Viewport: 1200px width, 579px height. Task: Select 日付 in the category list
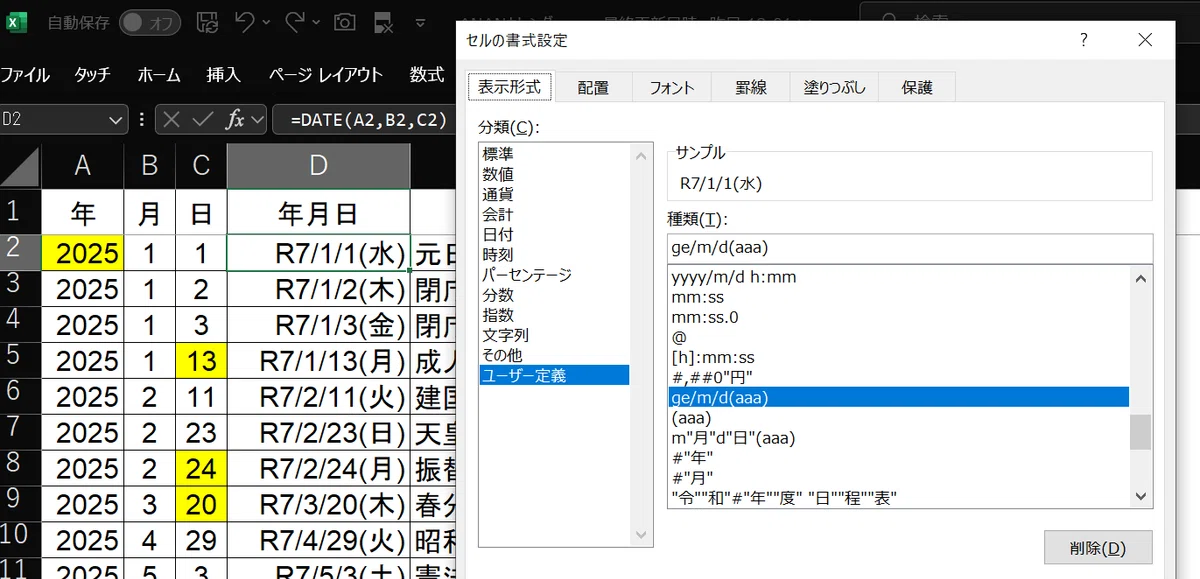[499, 234]
